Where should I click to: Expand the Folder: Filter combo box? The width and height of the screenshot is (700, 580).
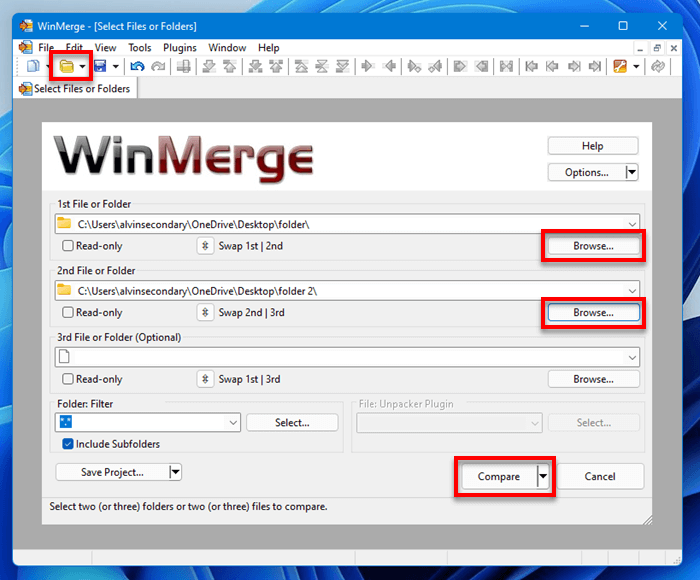point(233,422)
